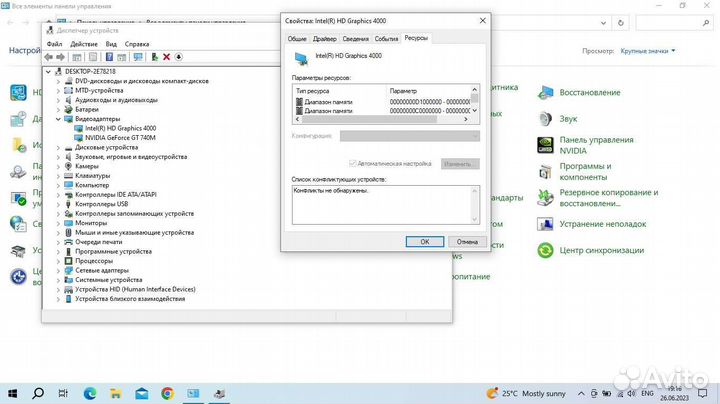Expand the Дисковые устройства node
The image size is (720, 404).
point(58,147)
